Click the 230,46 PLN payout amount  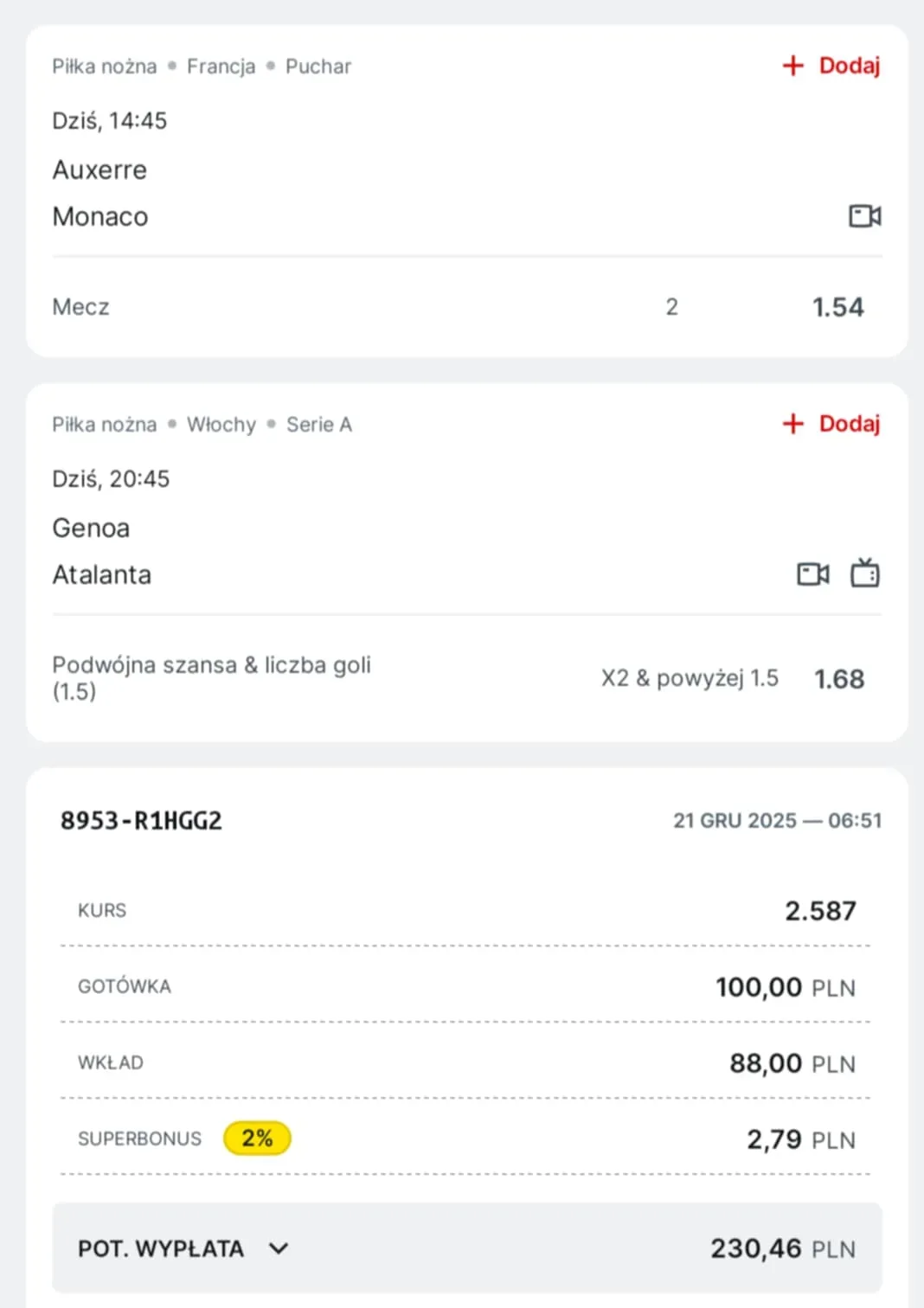click(x=782, y=1248)
